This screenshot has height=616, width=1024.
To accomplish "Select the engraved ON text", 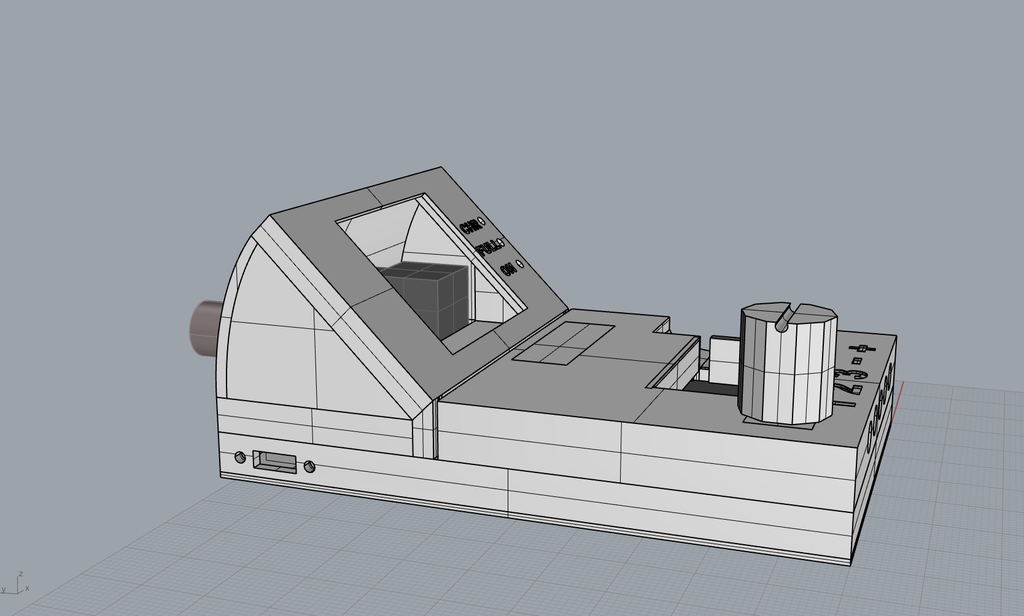I will [507, 270].
